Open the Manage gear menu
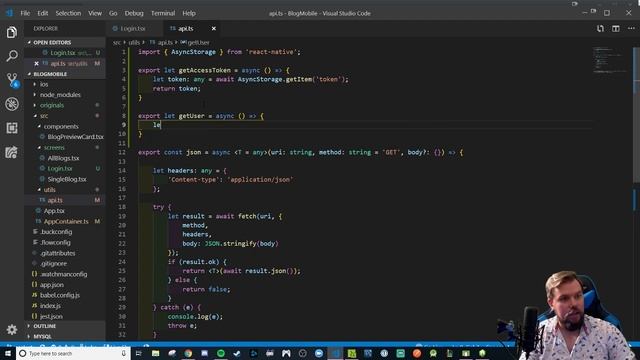 (12, 329)
